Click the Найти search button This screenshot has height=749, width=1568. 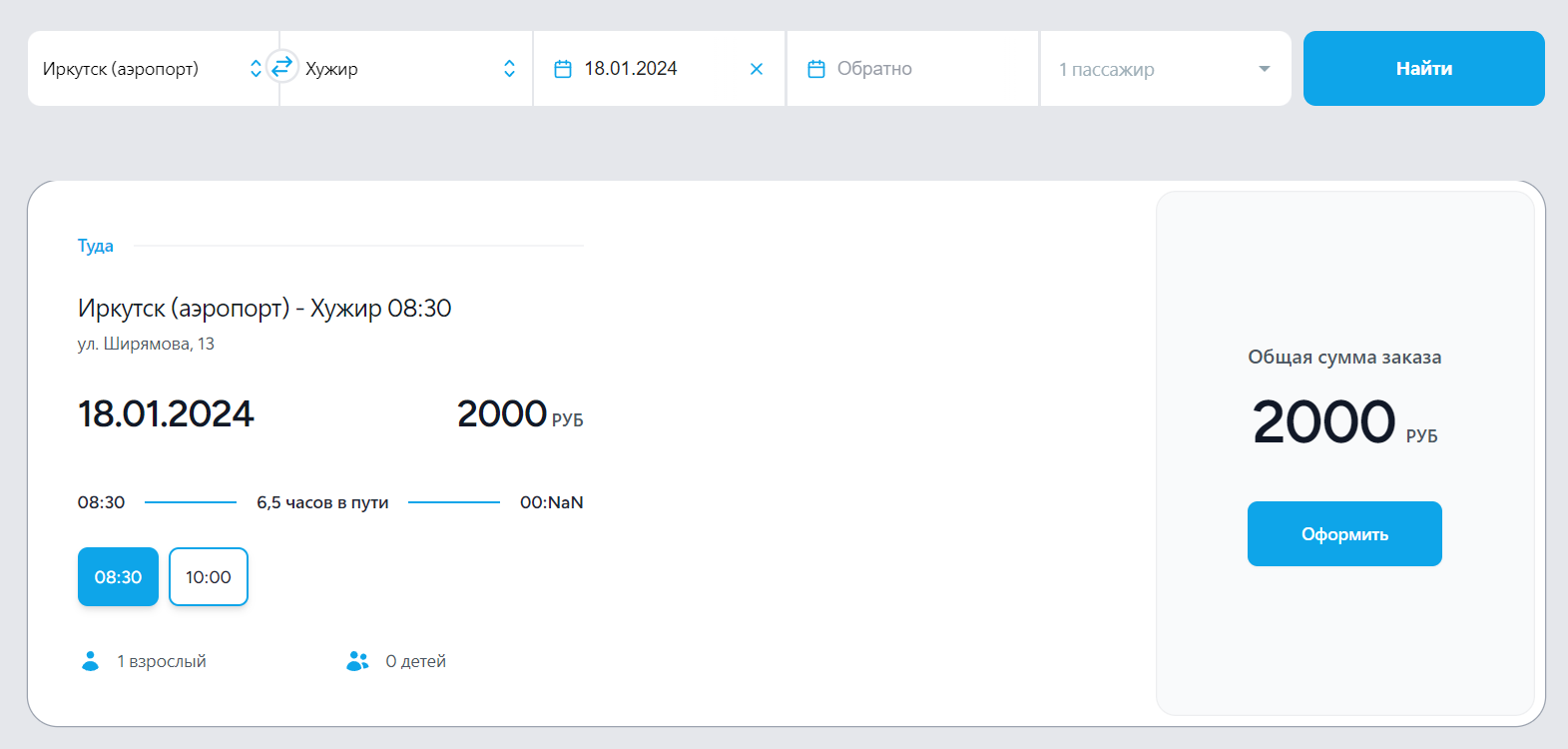click(1423, 68)
